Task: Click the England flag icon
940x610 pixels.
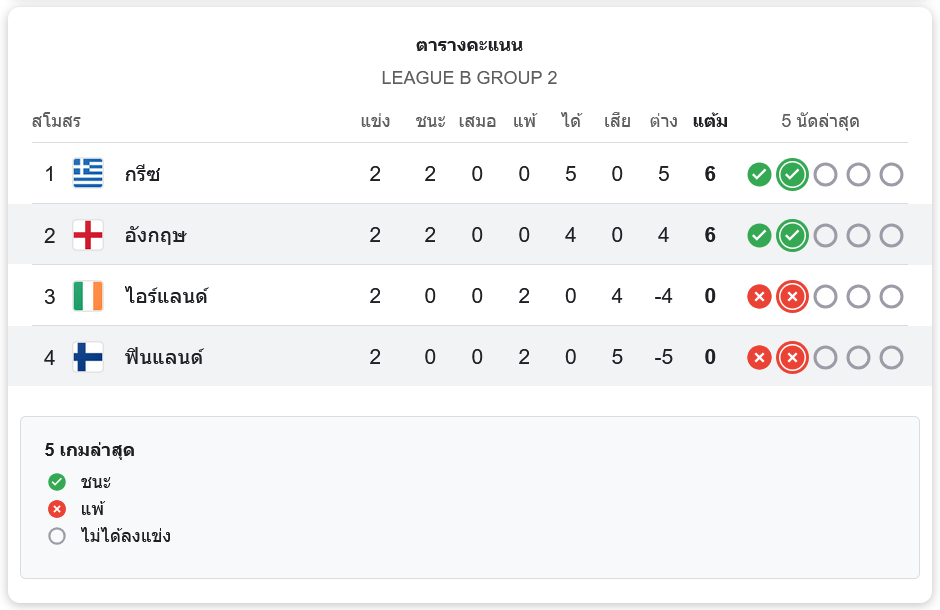Action: (x=88, y=234)
